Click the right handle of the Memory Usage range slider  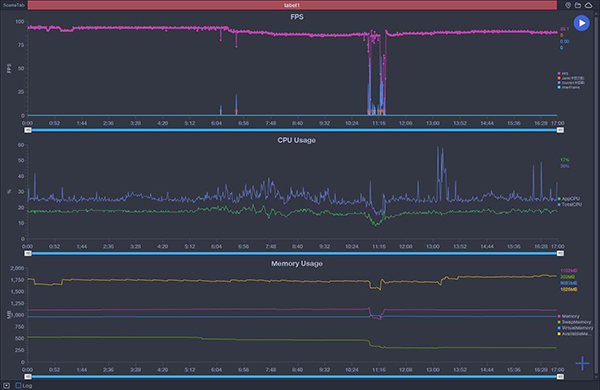click(560, 377)
